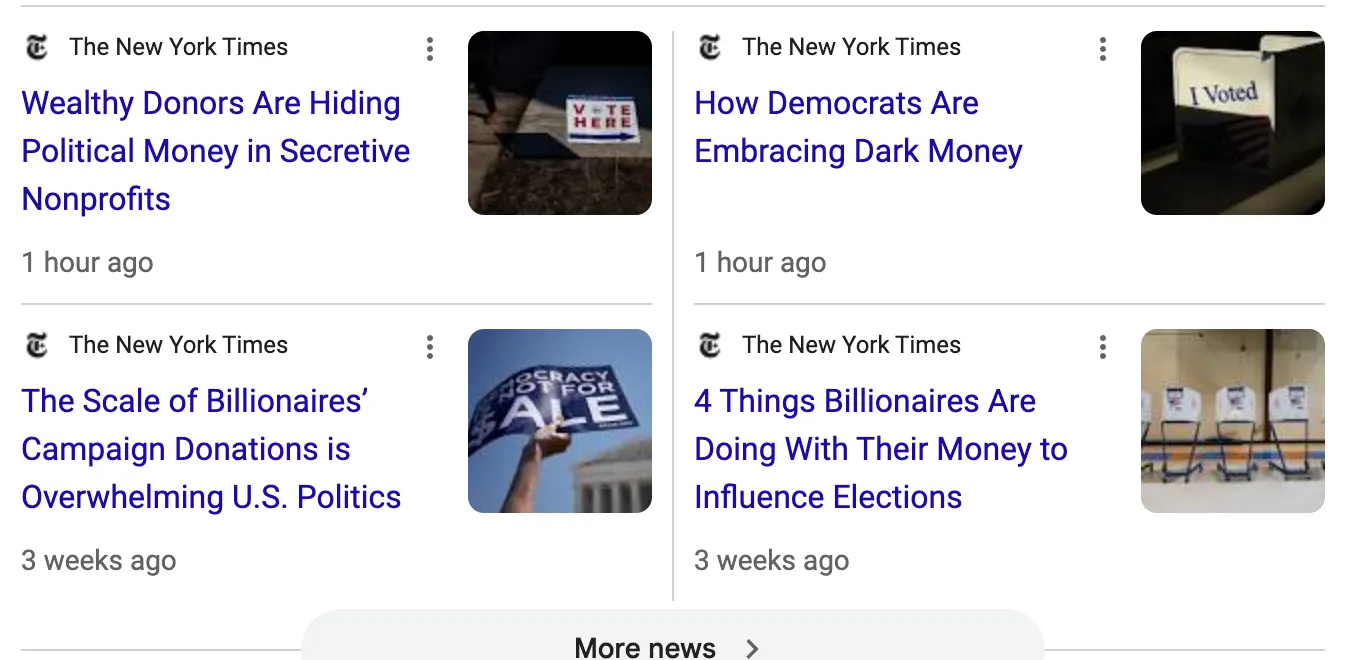The width and height of the screenshot is (1364, 660).
Task: Click the voting booths thumbnail image
Action: click(x=1232, y=421)
